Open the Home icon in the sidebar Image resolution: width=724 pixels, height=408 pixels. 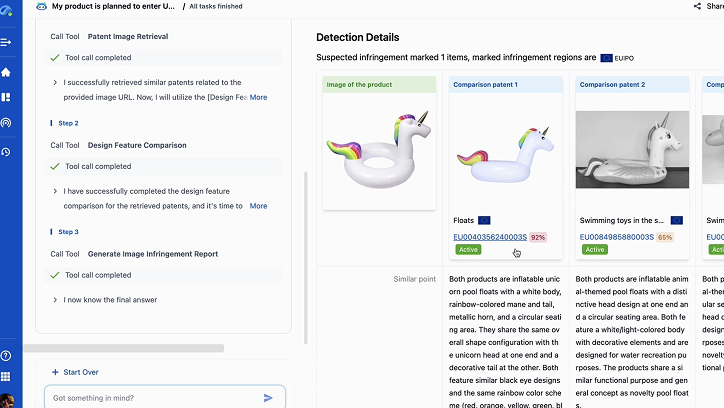[x=6, y=72]
